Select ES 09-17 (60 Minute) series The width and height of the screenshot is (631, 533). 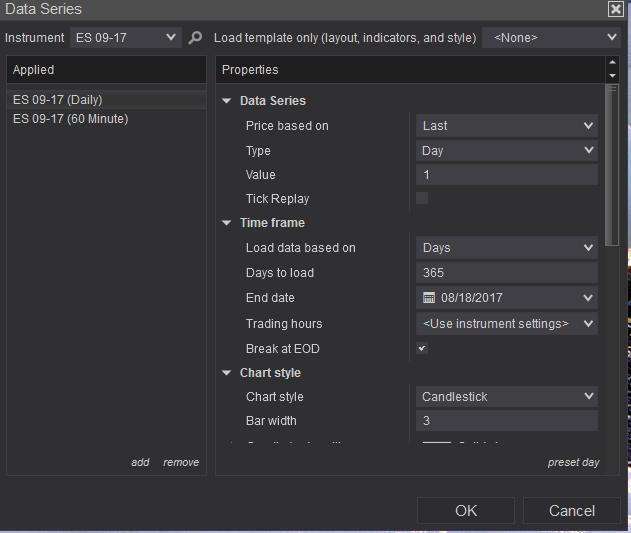coord(71,119)
